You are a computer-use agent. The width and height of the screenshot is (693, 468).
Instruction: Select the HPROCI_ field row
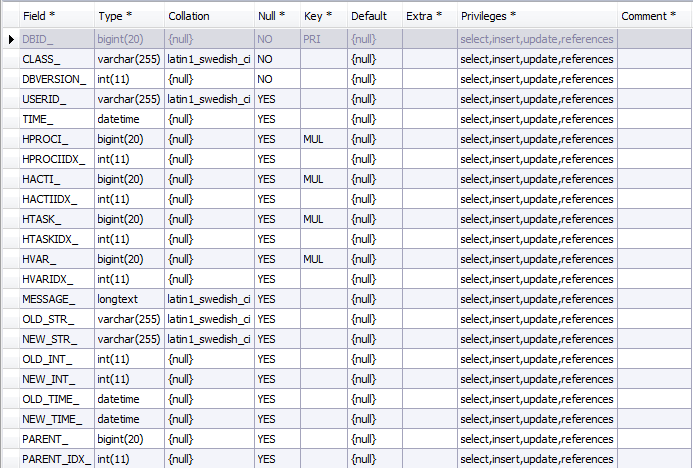point(346,139)
